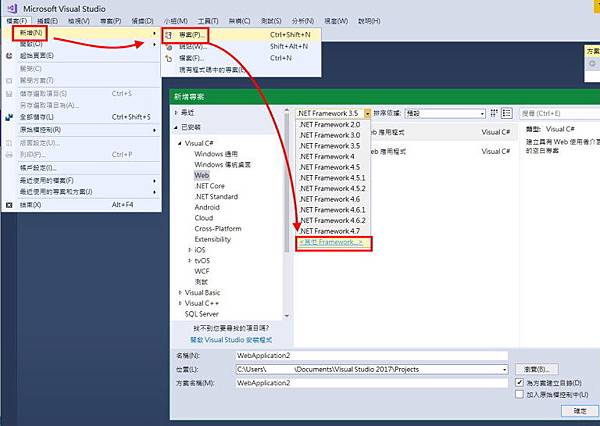Choose 帳戶設定(I) account settings entry
600x426 pixels.
tap(81, 168)
